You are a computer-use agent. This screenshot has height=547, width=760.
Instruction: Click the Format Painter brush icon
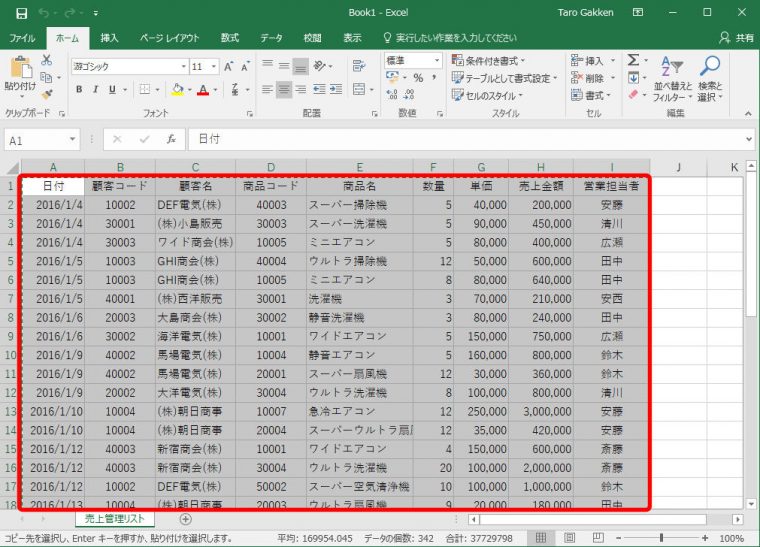(47, 94)
